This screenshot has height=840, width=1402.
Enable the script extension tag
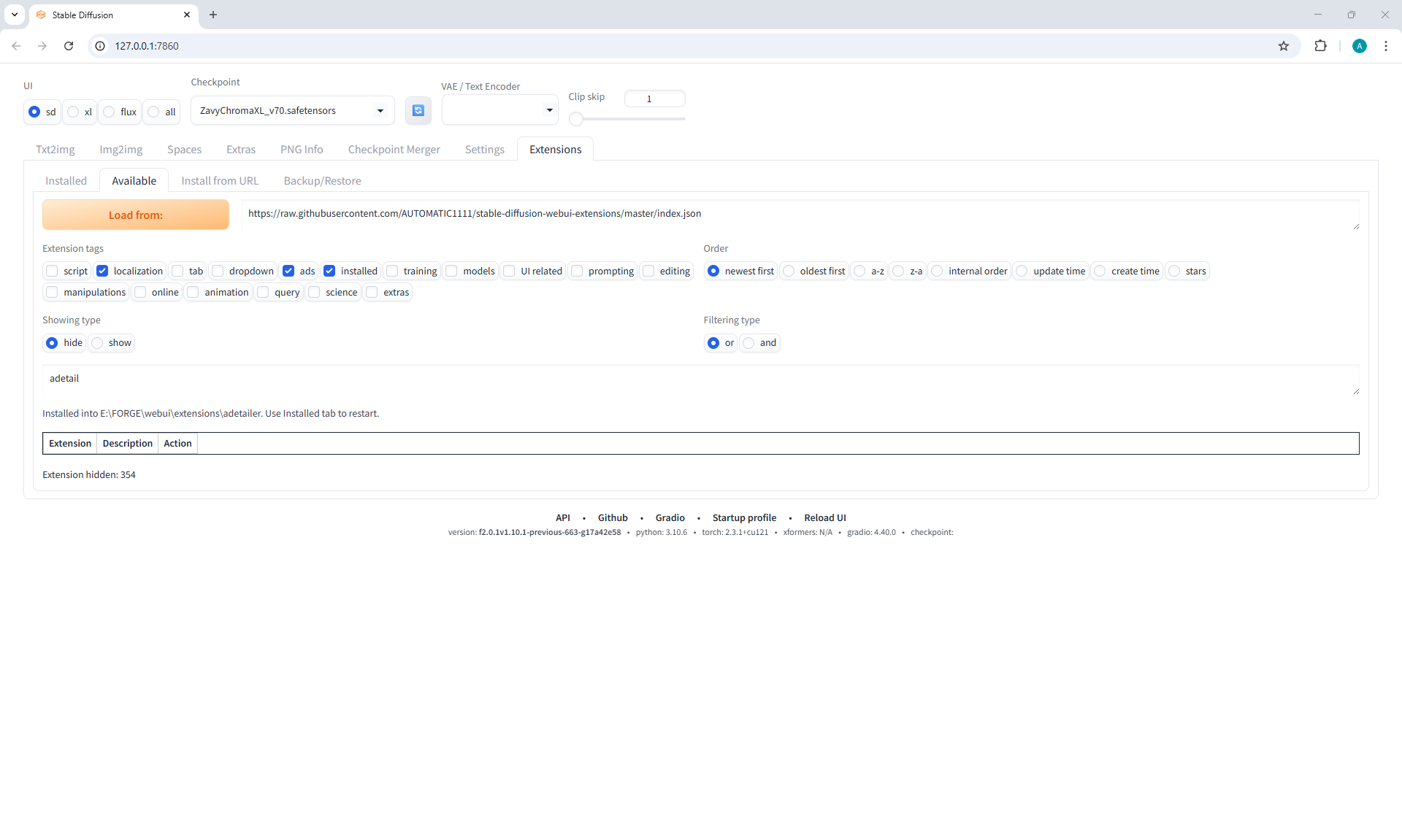tap(53, 271)
